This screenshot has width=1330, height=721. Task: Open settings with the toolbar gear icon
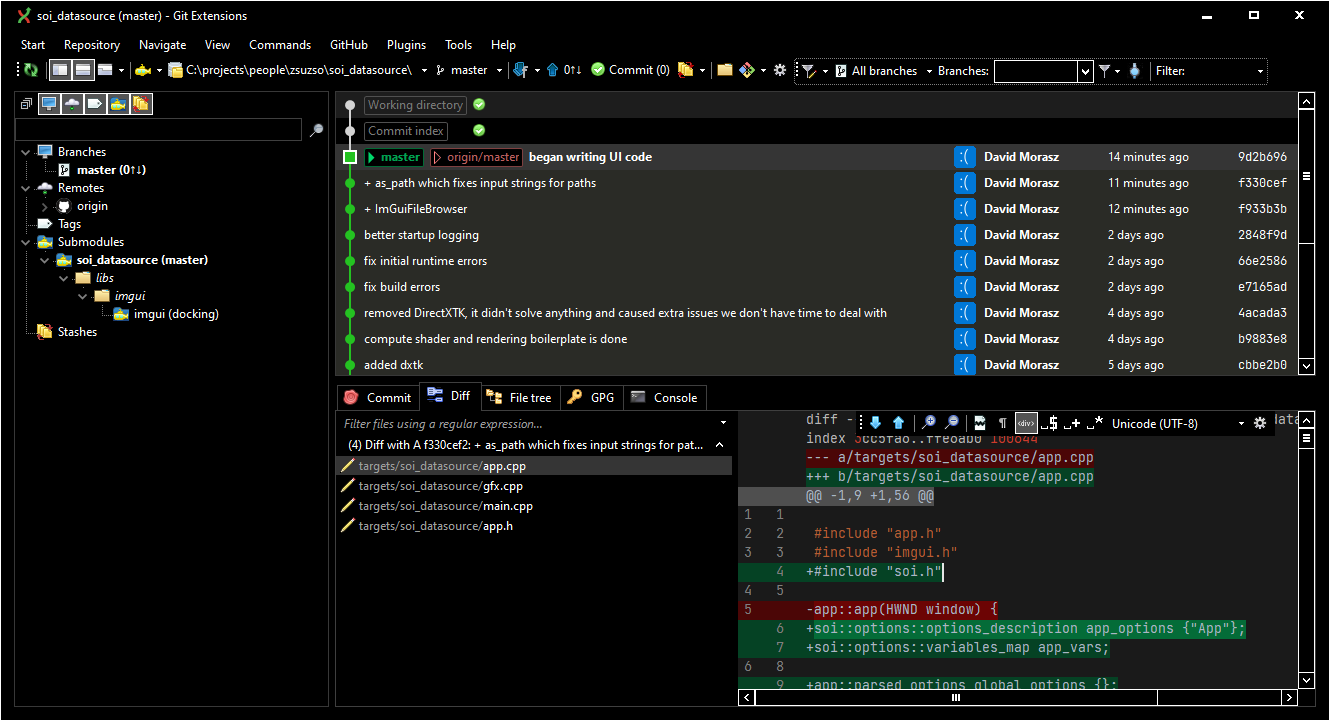tap(780, 70)
